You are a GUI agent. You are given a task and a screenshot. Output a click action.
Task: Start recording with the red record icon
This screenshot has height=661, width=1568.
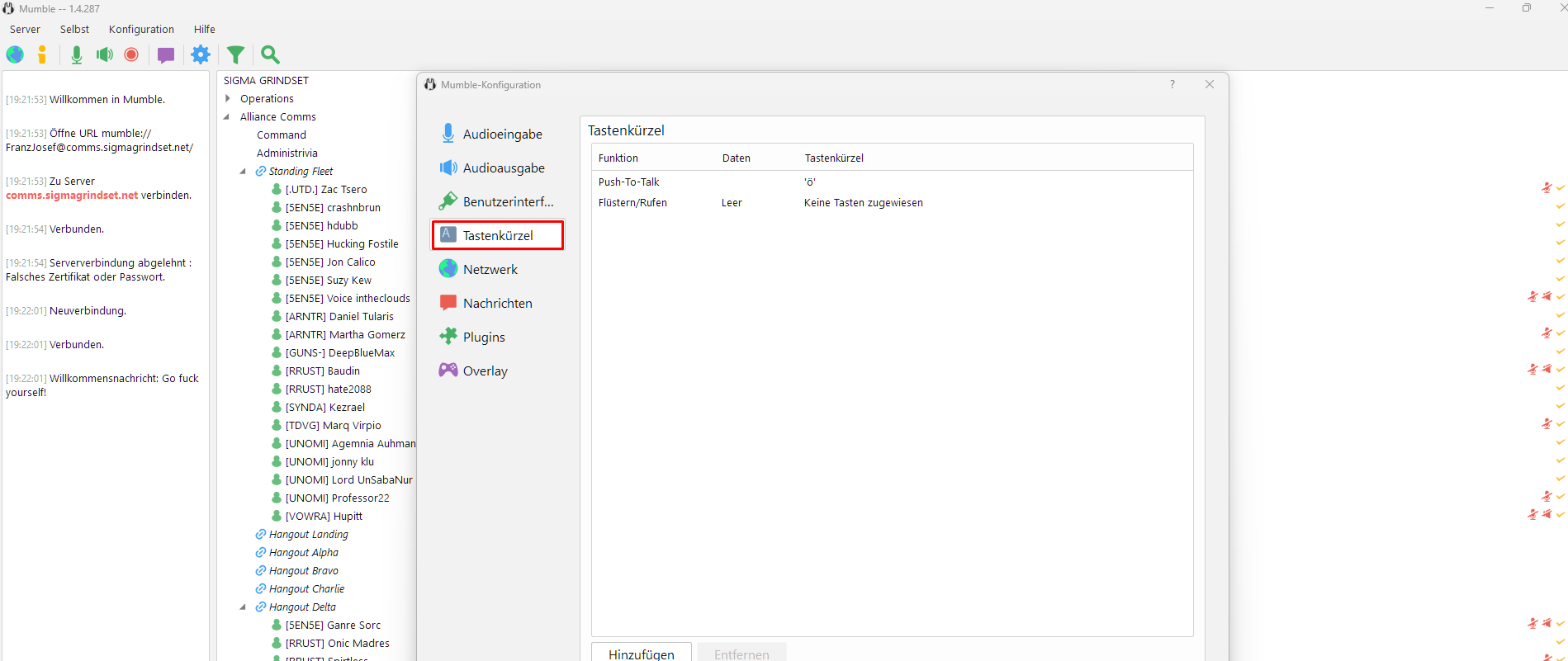point(131,54)
